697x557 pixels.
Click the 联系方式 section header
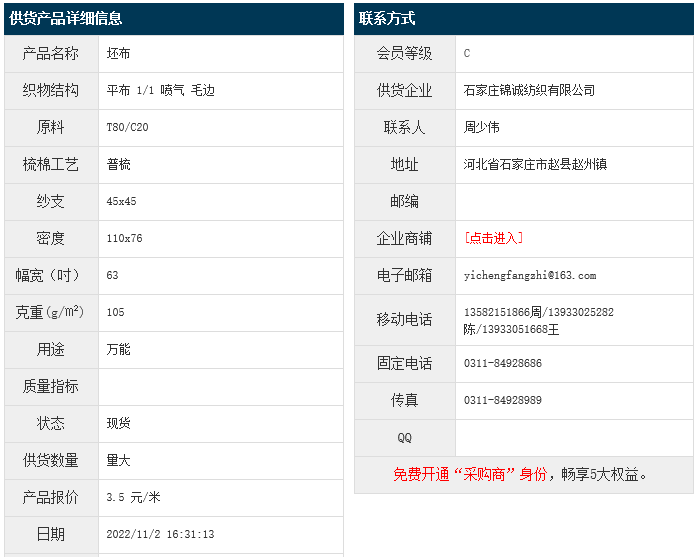(x=387, y=18)
